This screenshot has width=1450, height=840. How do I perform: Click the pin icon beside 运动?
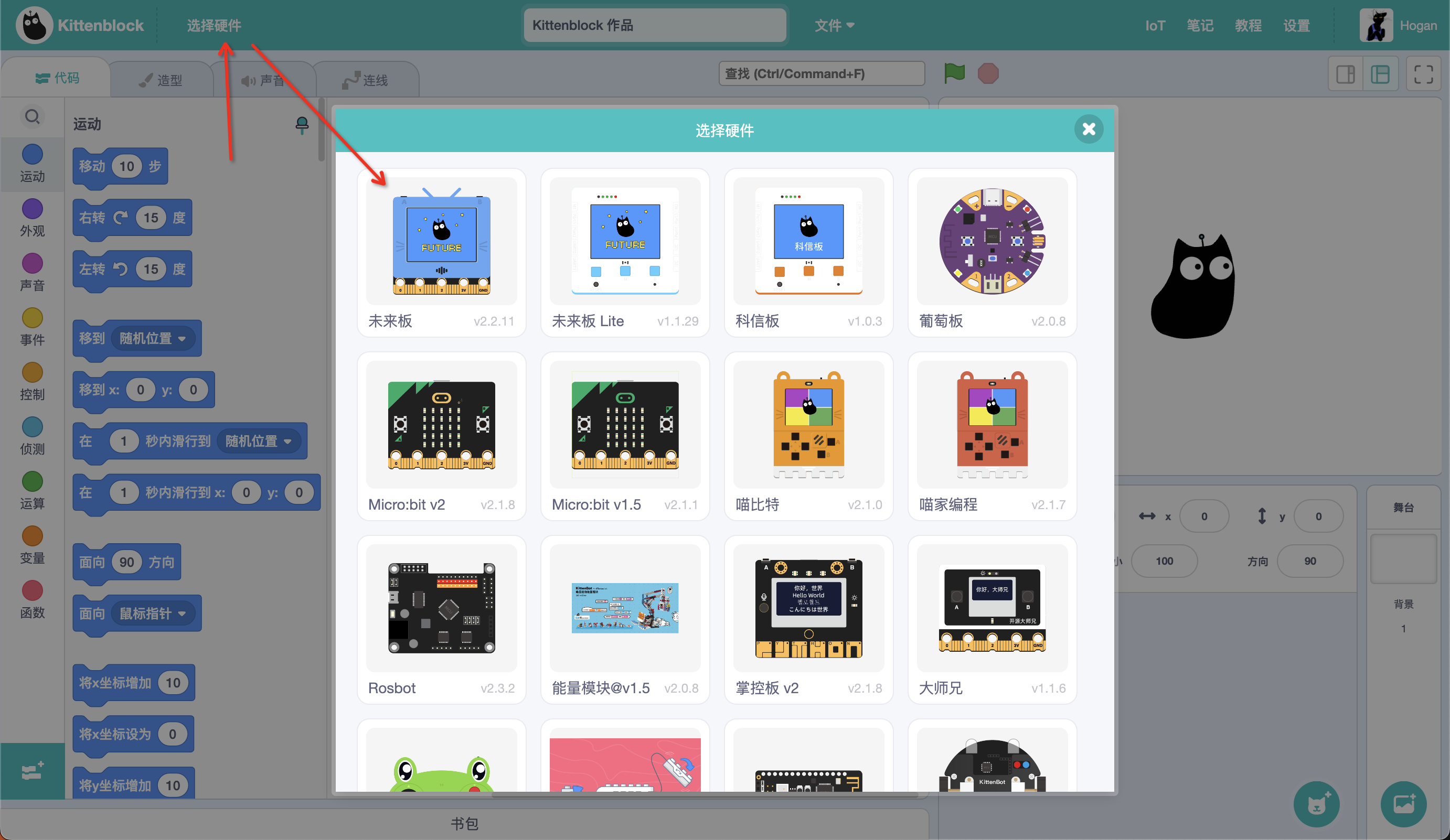[302, 125]
